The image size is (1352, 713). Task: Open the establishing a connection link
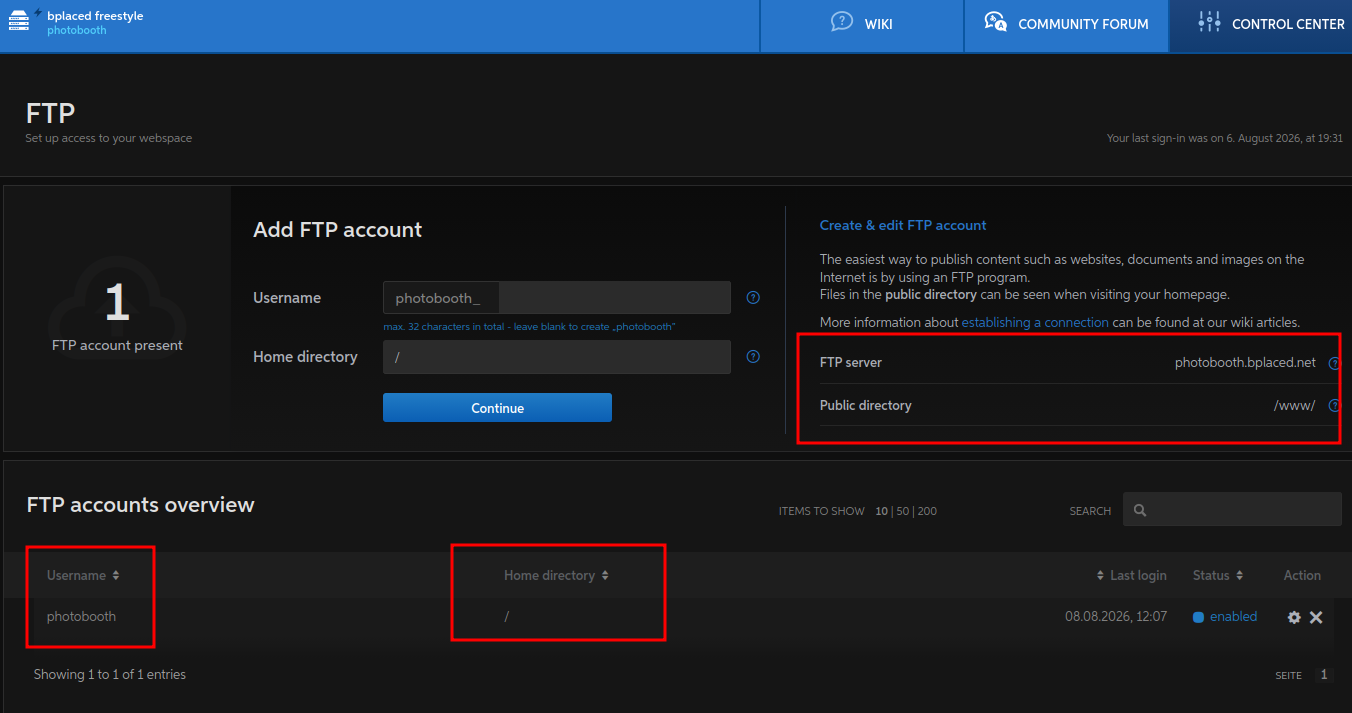(1035, 322)
